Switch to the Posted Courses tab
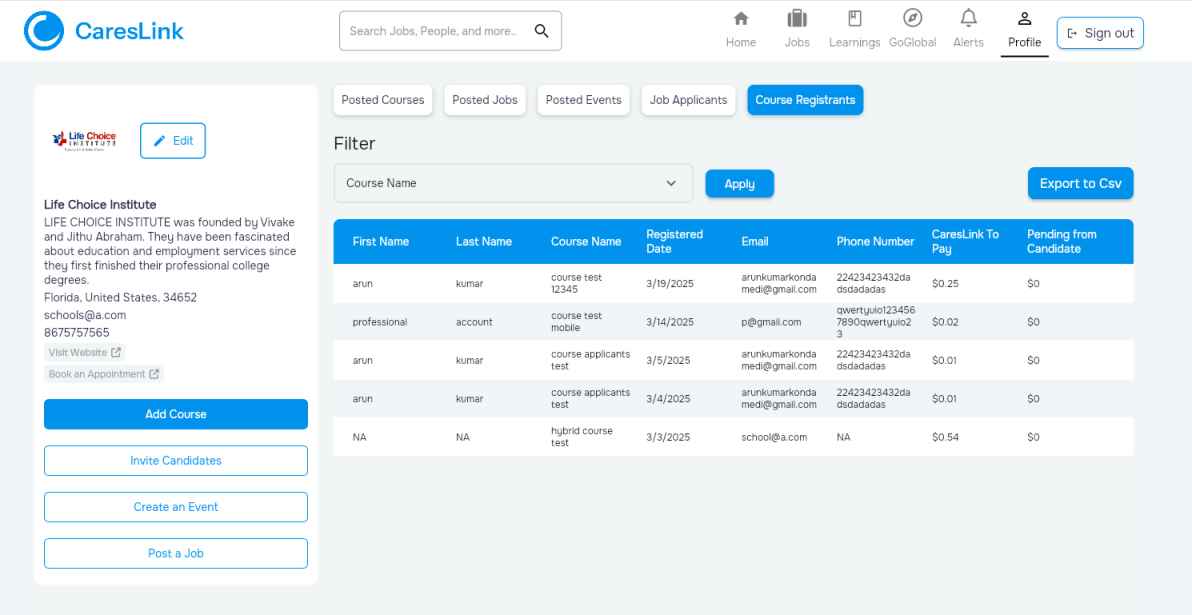 (x=383, y=100)
